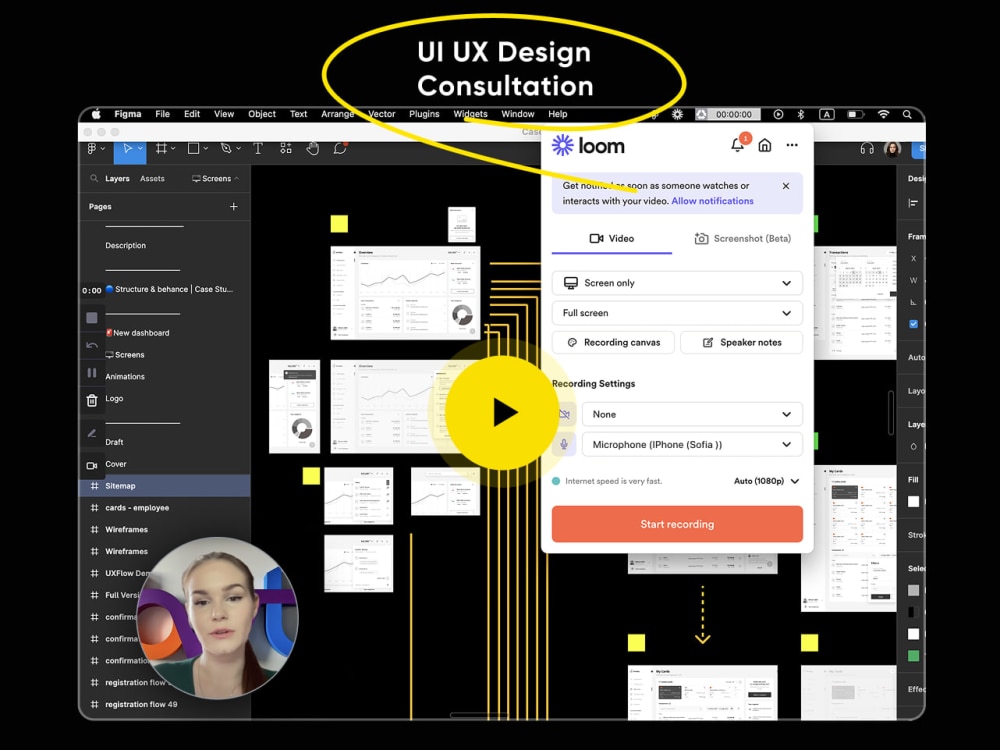Expand the Screens page selector
The width and height of the screenshot is (1000, 750).
[216, 179]
